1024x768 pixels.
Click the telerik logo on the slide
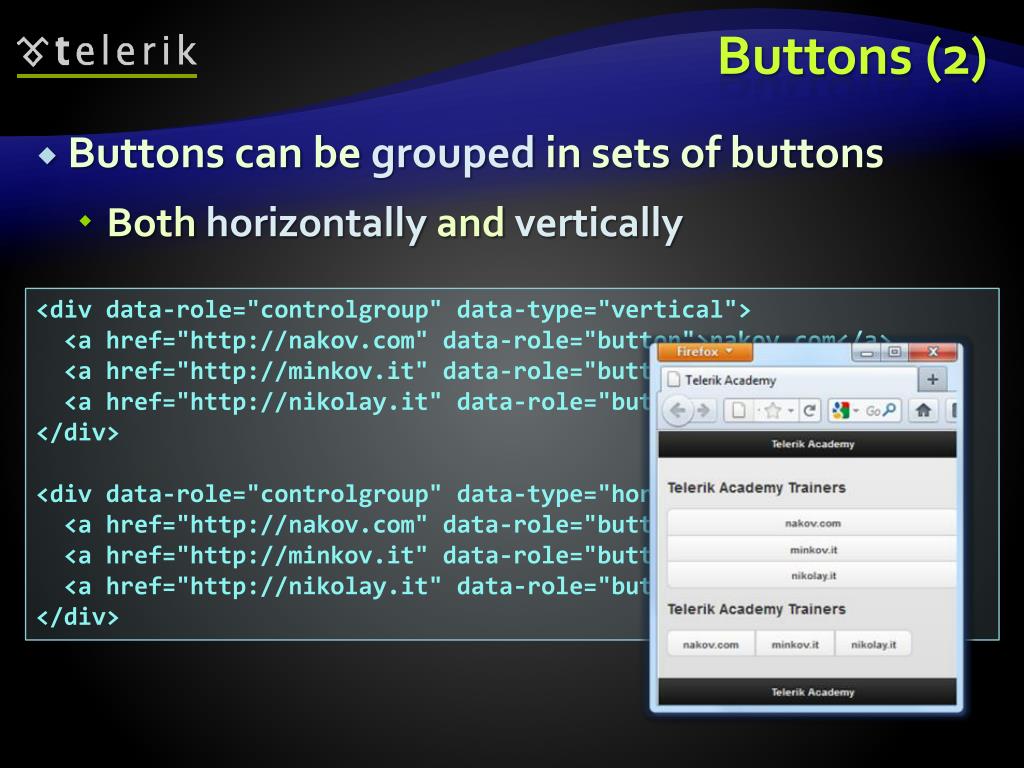[107, 54]
